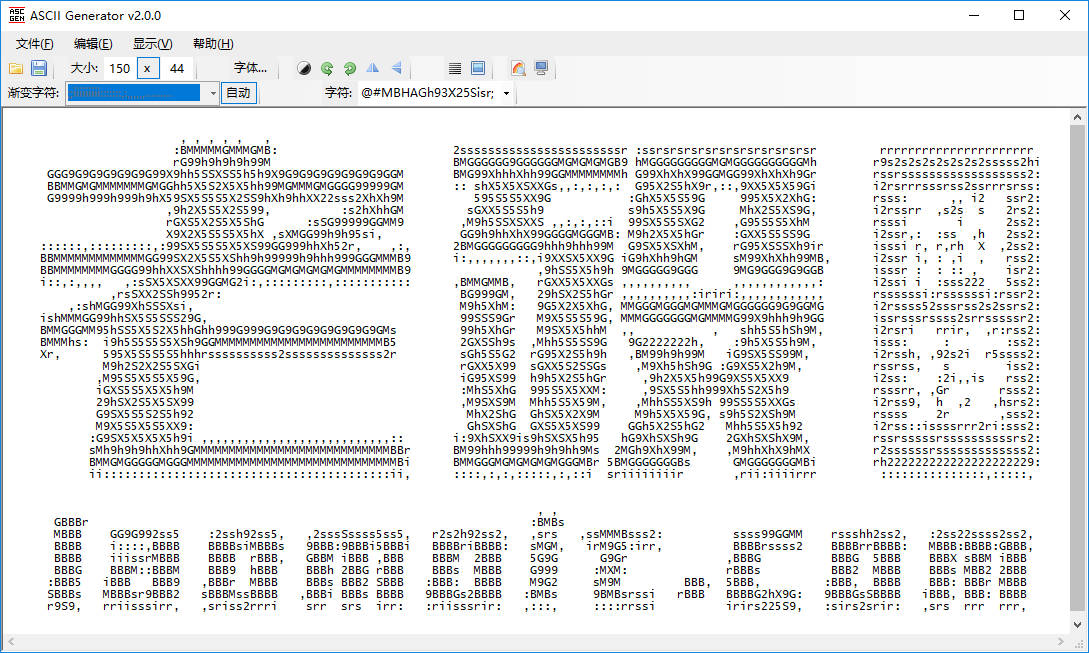Click the 自动 auto button
The image size is (1089, 653).
239,93
